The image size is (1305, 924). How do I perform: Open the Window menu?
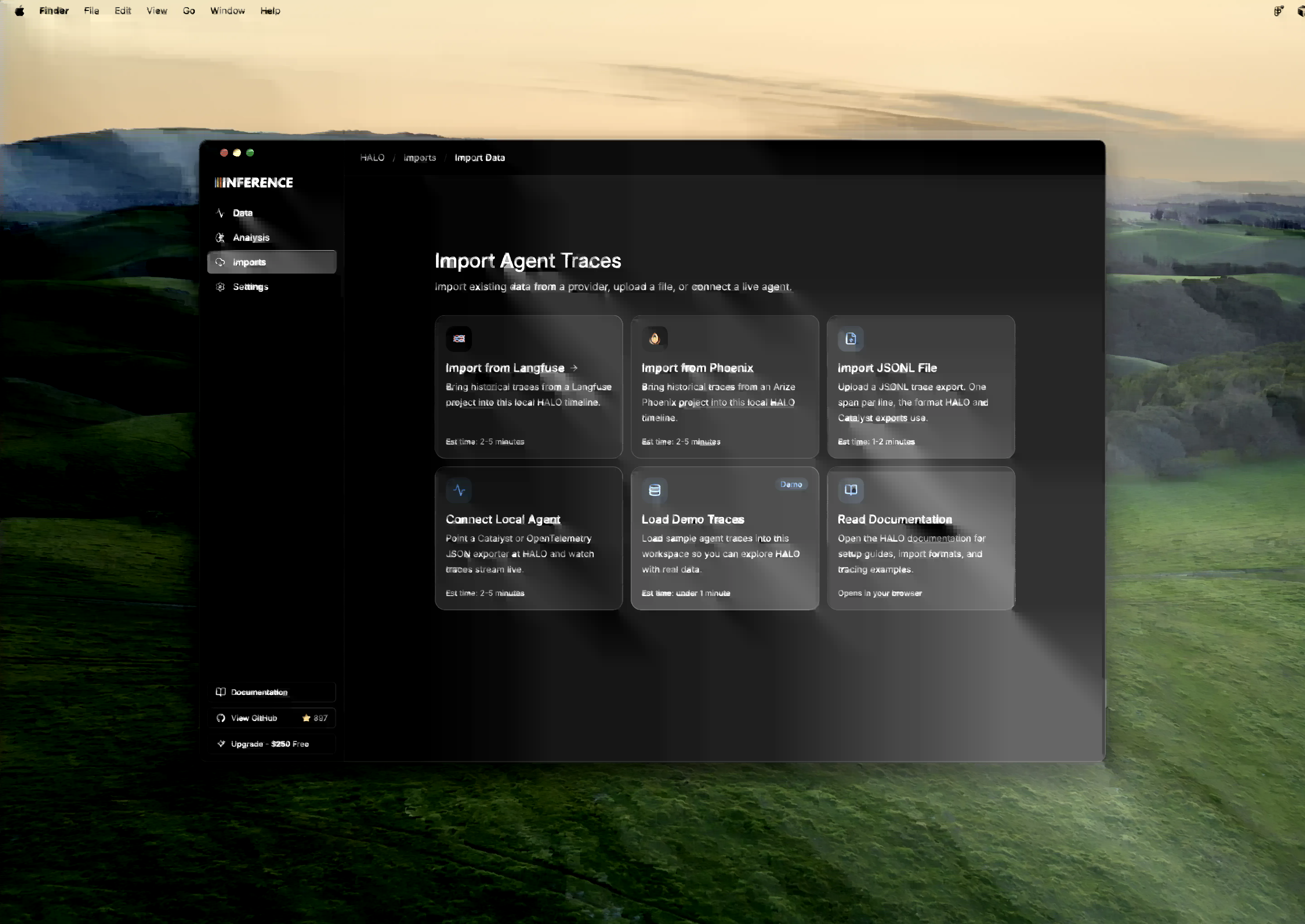228,11
